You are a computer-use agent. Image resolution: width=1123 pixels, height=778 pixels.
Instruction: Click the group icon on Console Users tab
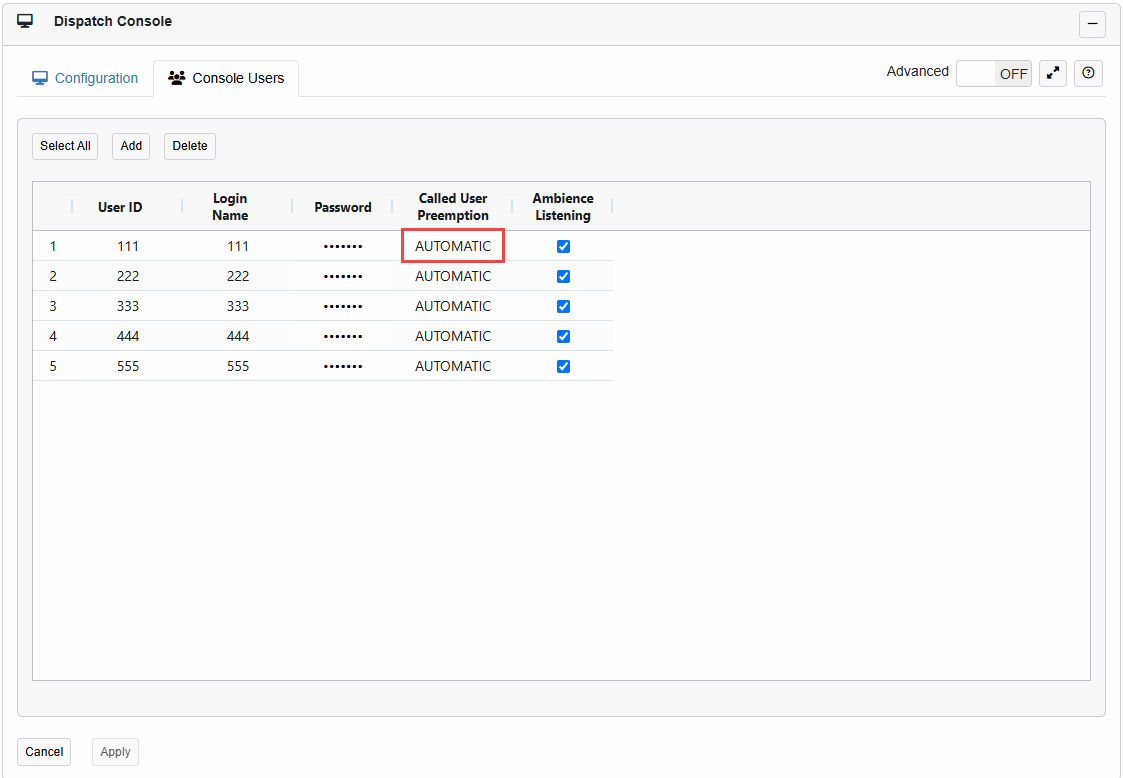click(x=177, y=77)
